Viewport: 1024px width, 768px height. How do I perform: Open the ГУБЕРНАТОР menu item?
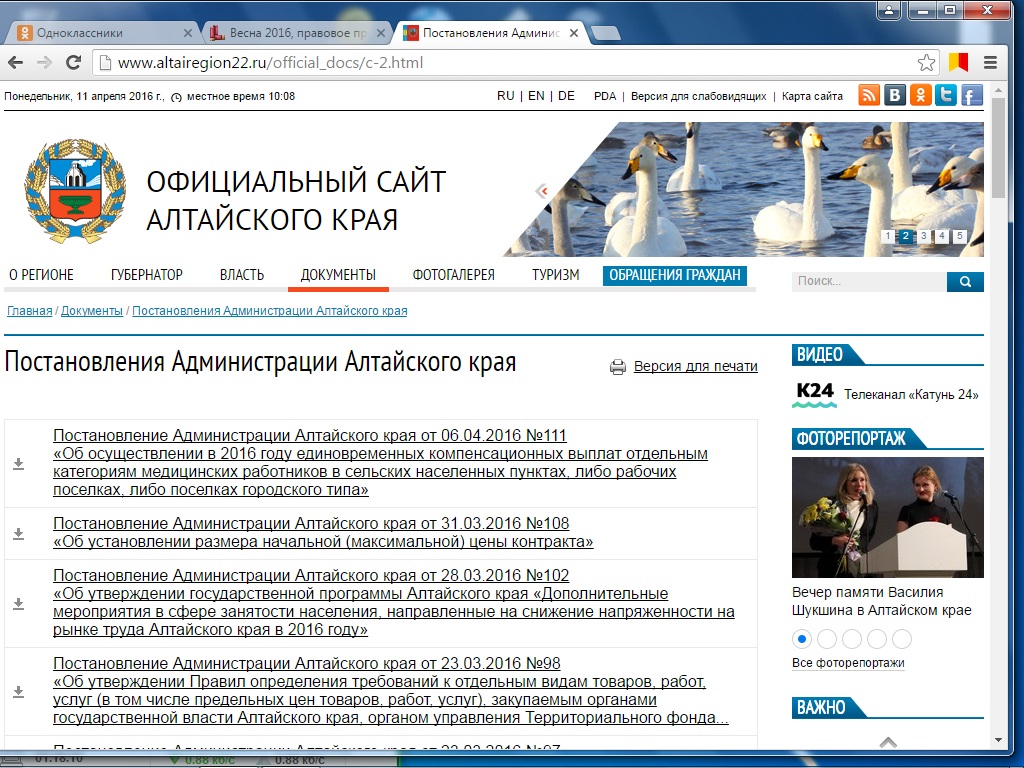147,275
